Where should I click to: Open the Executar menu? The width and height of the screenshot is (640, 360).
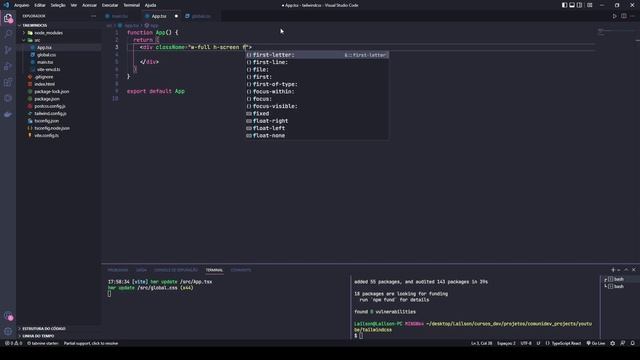110,5
